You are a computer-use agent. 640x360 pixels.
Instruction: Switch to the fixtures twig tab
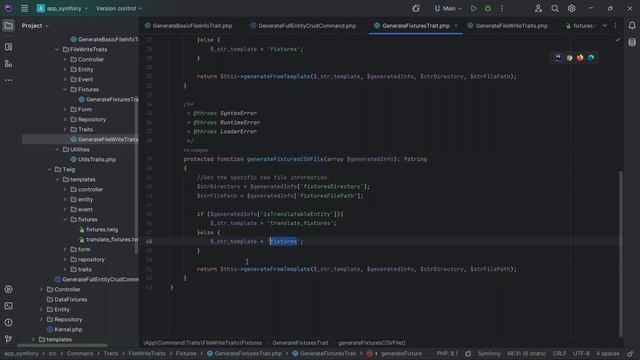click(x=580, y=26)
